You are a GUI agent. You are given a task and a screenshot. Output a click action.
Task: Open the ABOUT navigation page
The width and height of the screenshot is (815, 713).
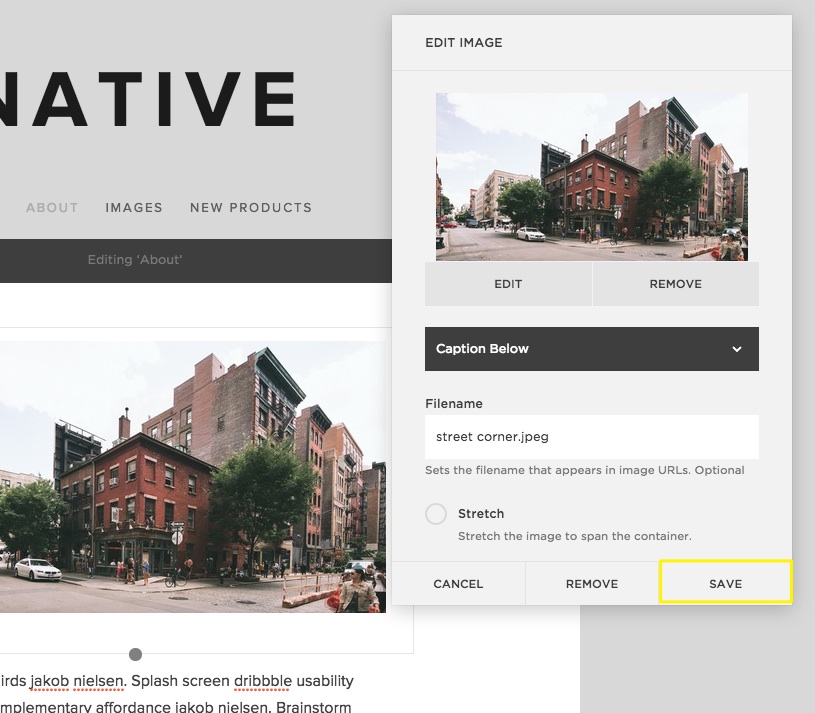pyautogui.click(x=52, y=208)
